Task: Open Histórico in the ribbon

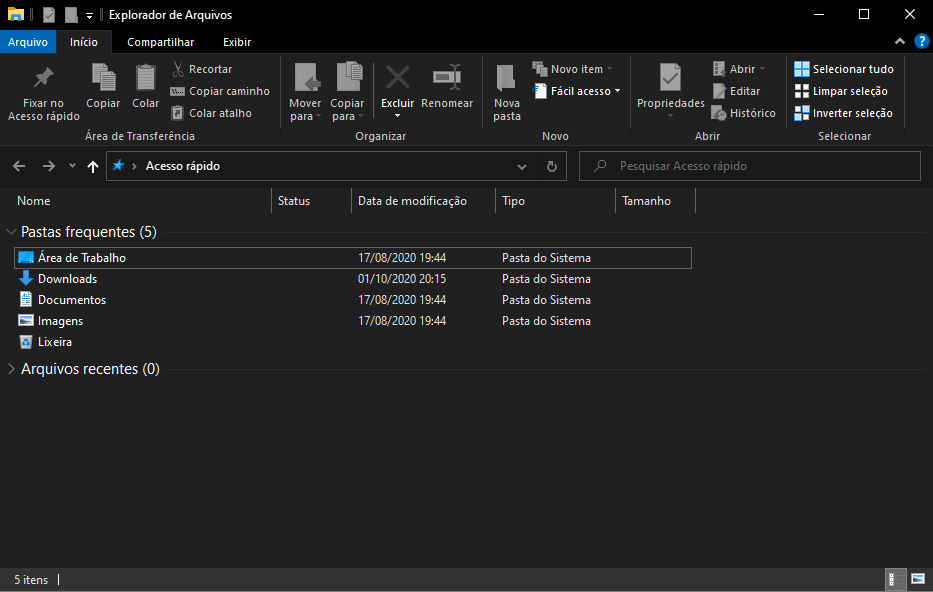Action: [744, 113]
